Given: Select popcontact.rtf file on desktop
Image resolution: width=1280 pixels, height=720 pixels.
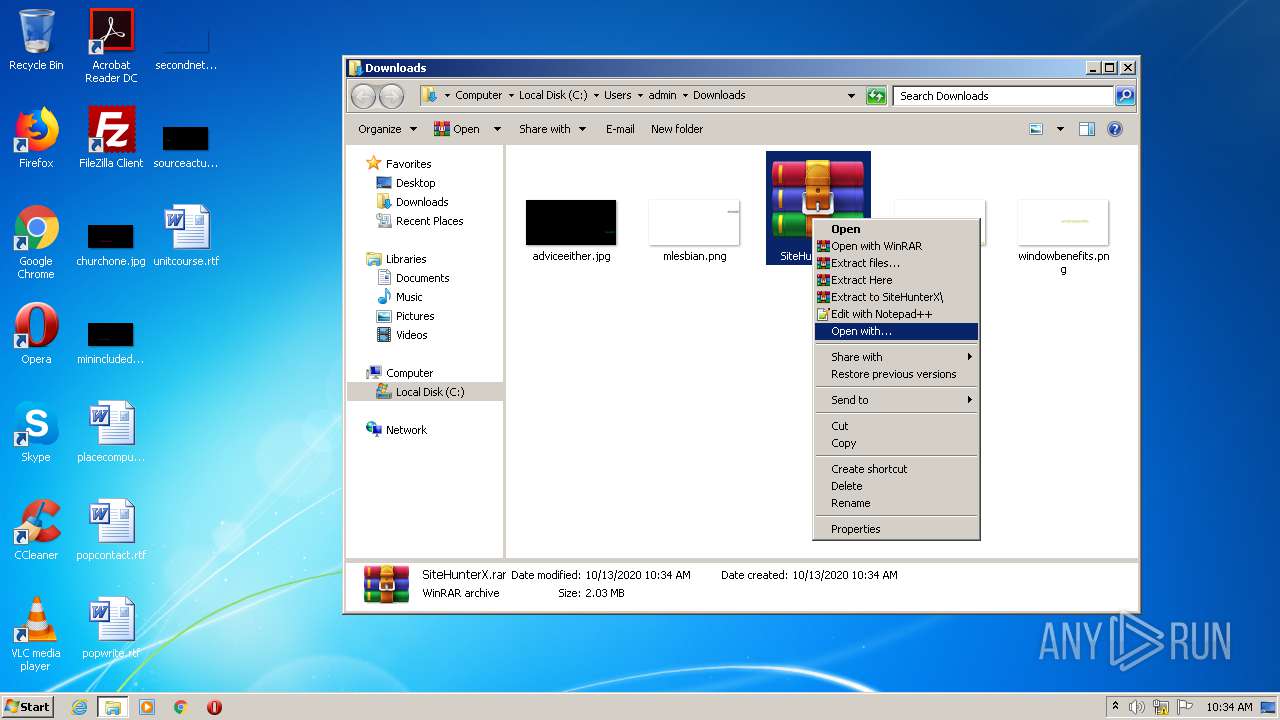Looking at the screenshot, I should point(111,530).
